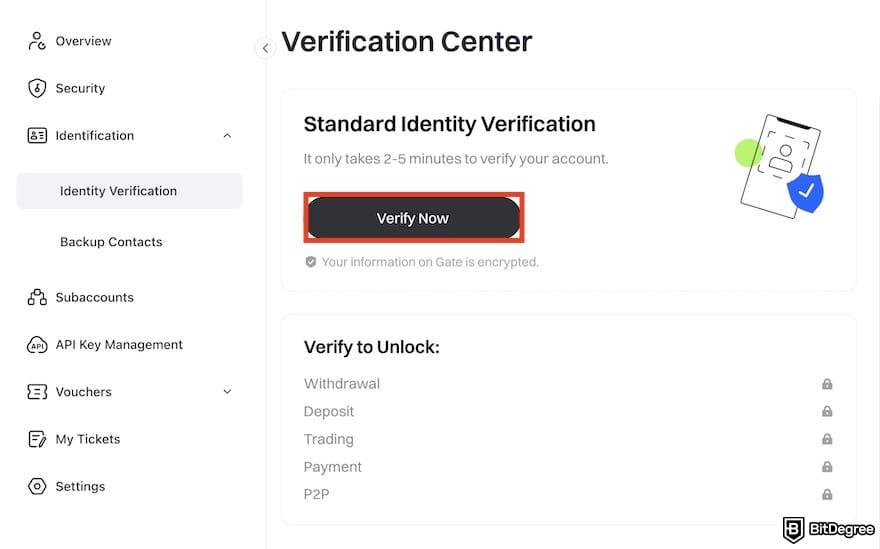Click the API Key Management icon

click(37, 345)
